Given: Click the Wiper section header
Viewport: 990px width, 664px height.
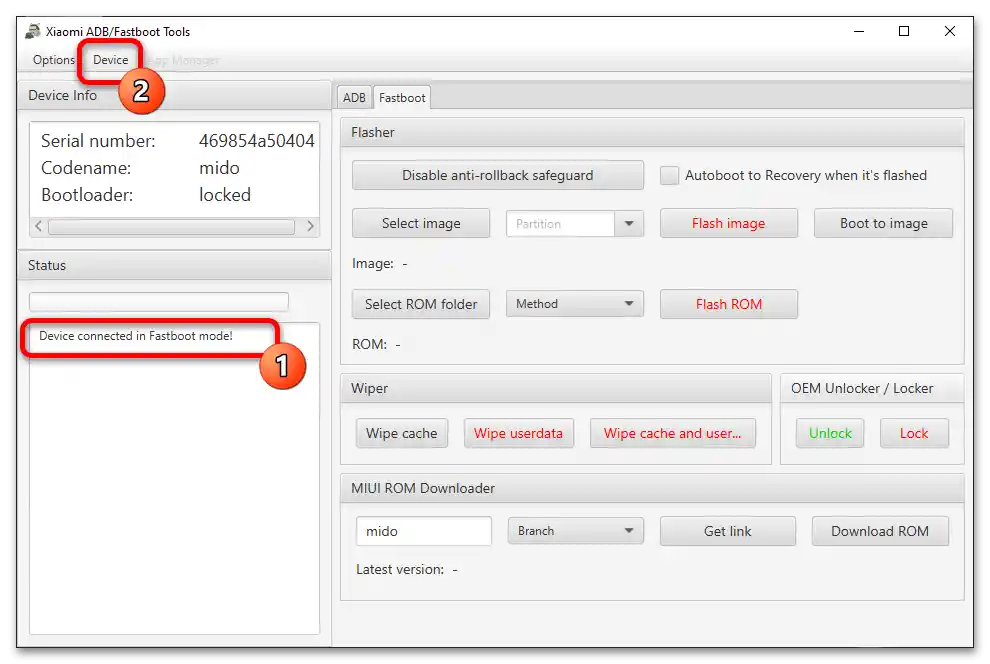Looking at the screenshot, I should point(556,388).
